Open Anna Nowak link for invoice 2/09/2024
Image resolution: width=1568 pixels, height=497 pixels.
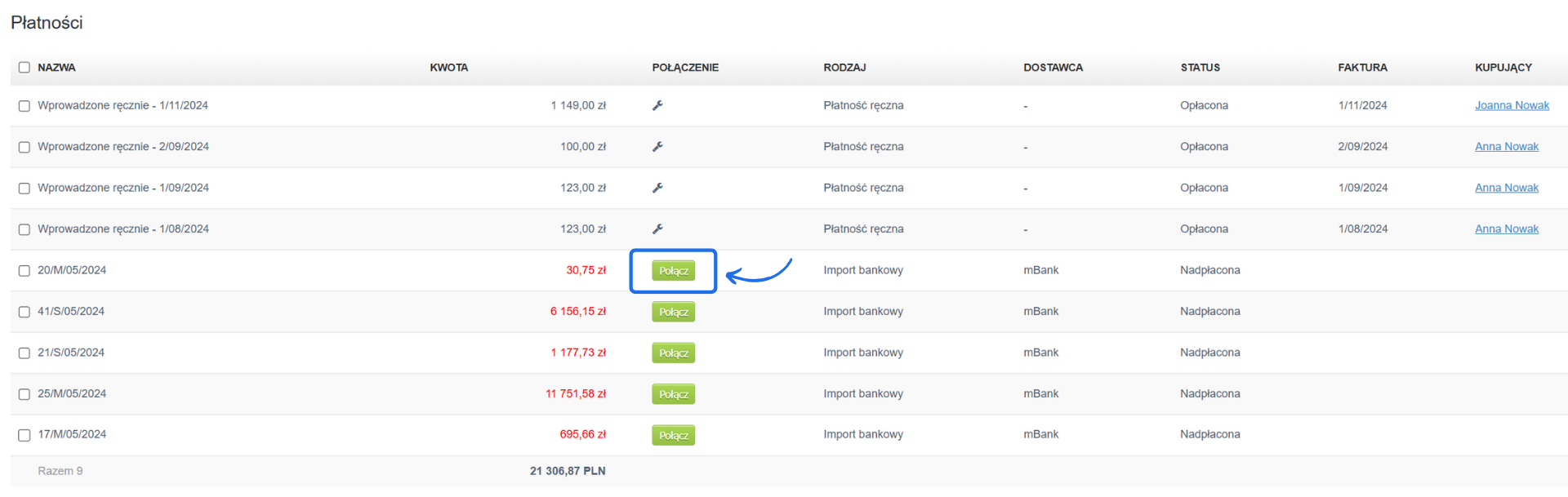point(1506,147)
